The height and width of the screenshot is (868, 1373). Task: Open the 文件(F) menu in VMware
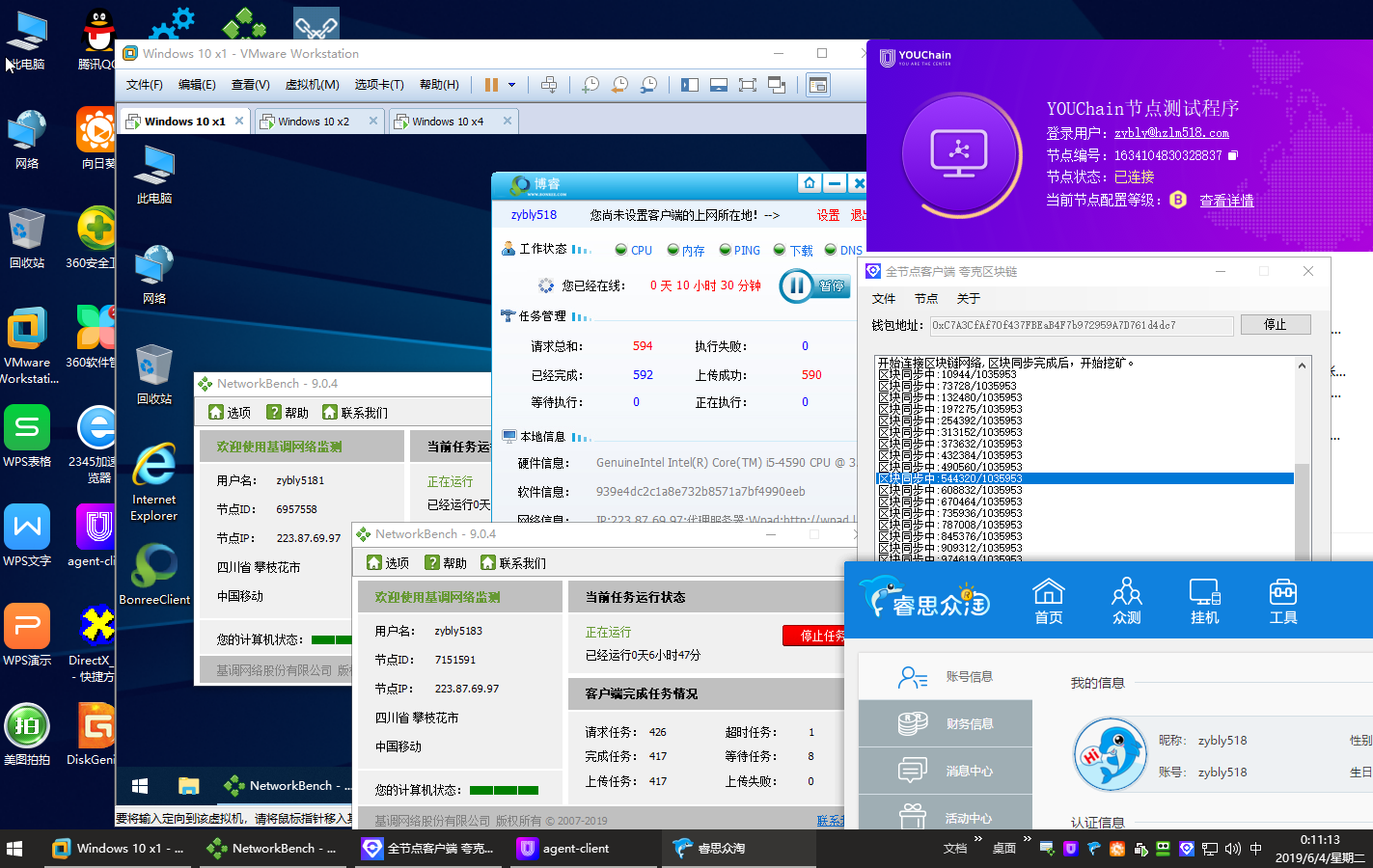[145, 85]
